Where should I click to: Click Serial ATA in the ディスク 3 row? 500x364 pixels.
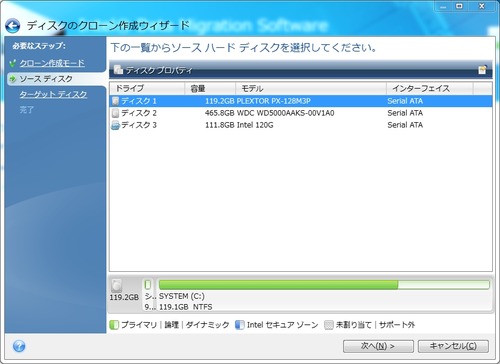tap(405, 125)
